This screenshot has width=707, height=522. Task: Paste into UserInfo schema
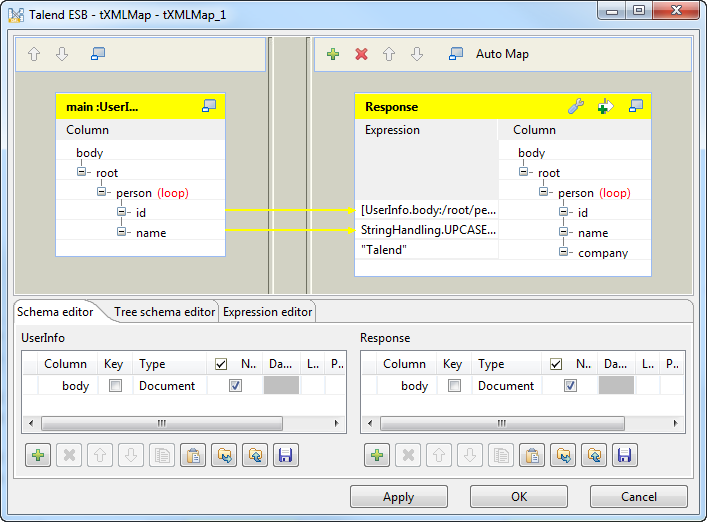193,455
